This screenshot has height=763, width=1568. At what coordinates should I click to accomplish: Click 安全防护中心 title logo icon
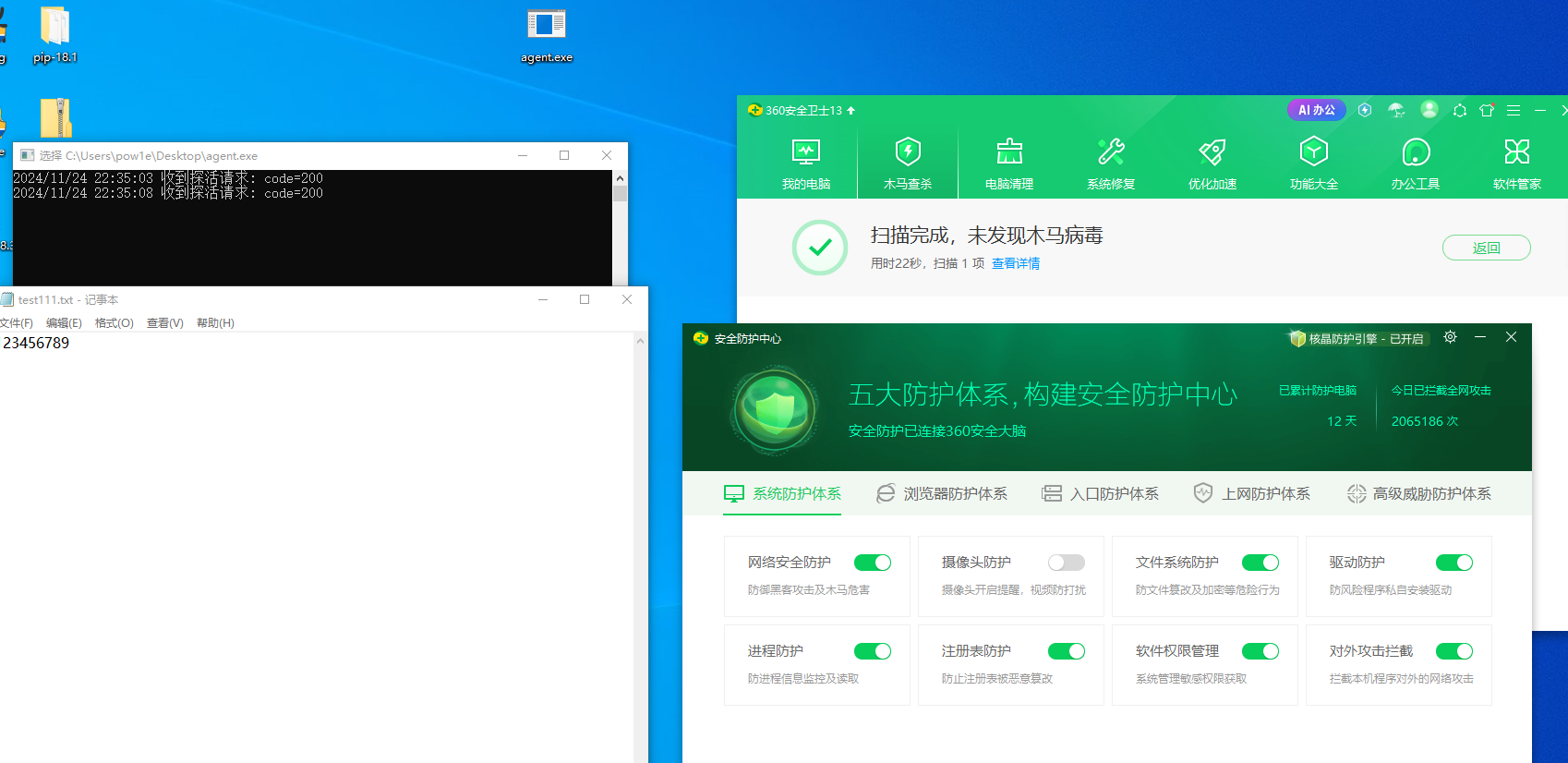[x=701, y=338]
